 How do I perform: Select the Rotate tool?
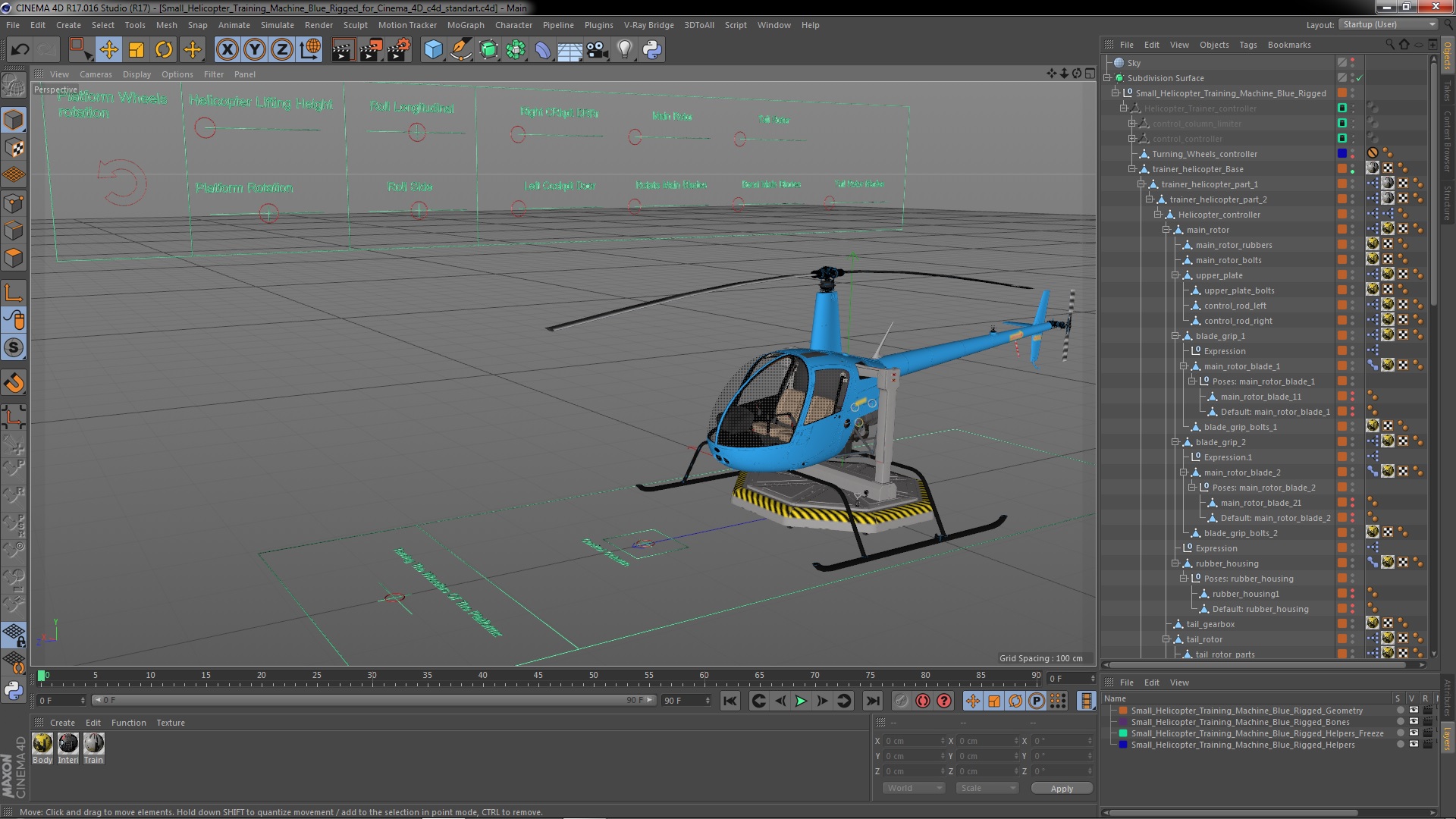tap(164, 50)
